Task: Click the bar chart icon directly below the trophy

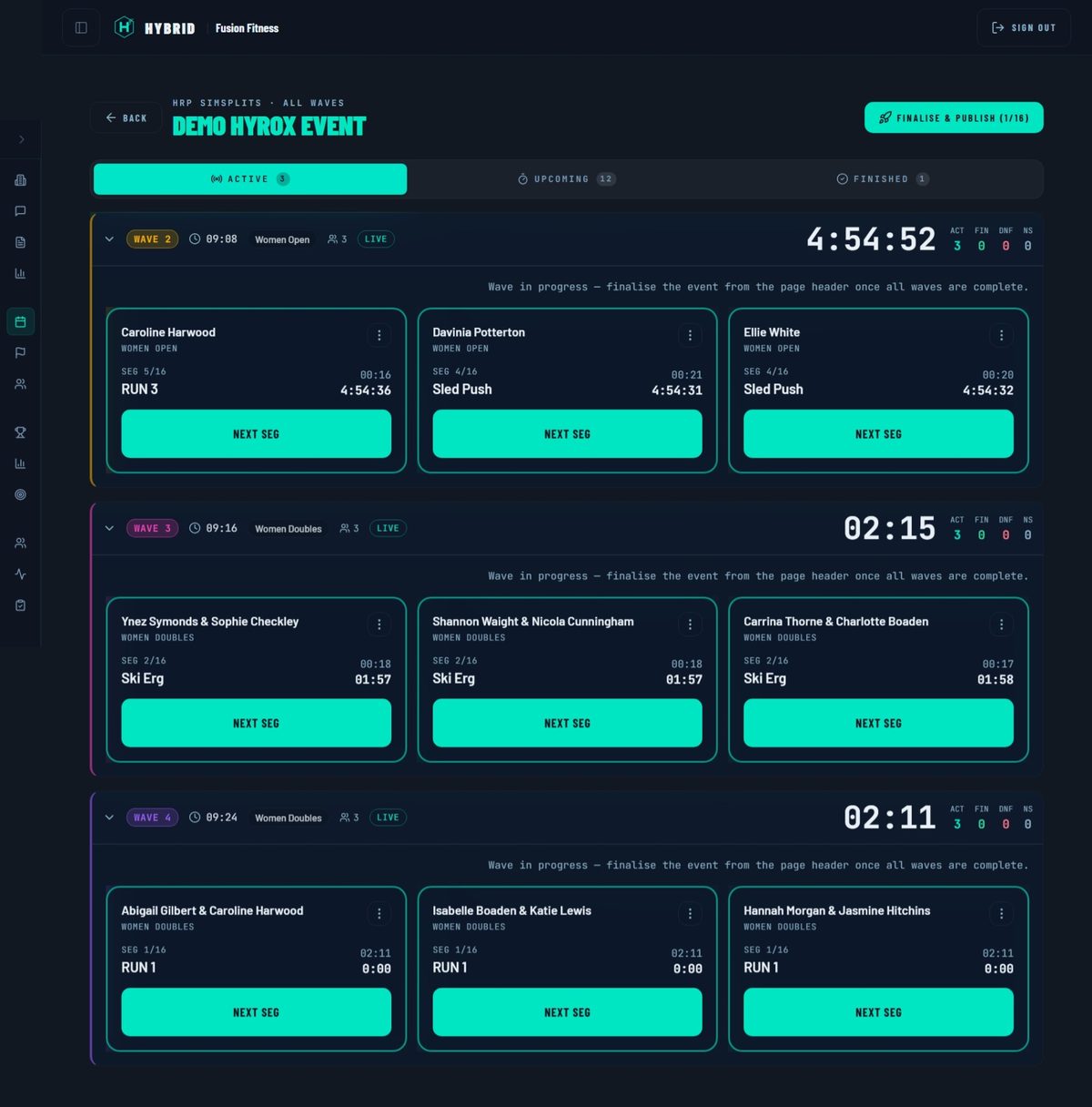Action: tap(20, 463)
